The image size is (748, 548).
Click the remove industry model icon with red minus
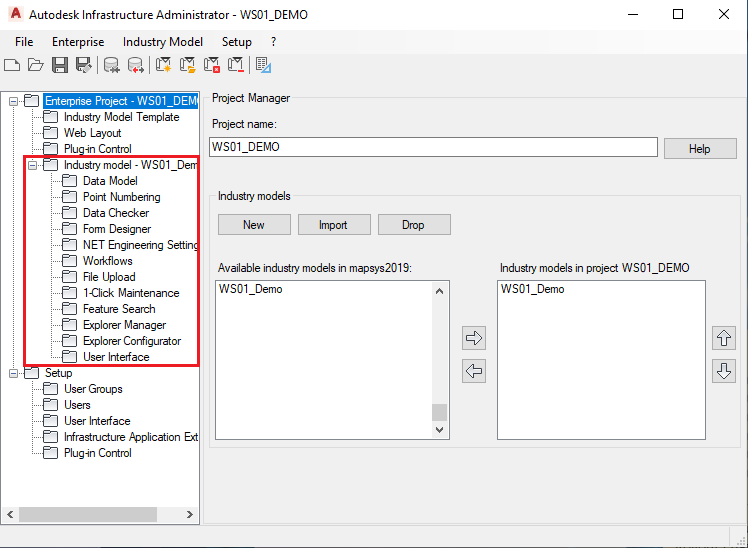pyautogui.click(x=236, y=65)
